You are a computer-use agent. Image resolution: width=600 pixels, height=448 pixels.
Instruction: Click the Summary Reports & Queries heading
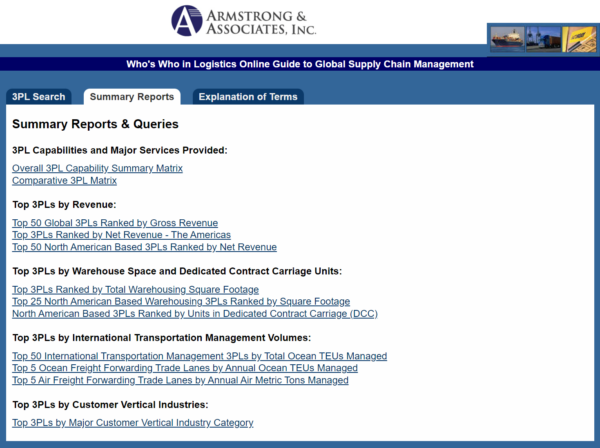pos(95,124)
